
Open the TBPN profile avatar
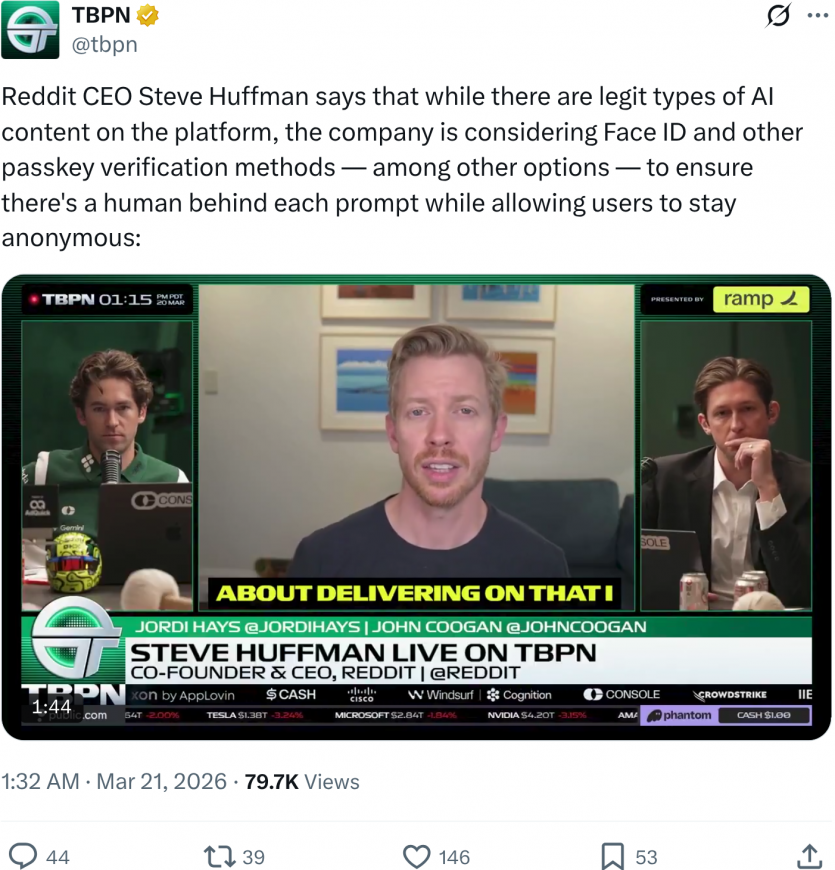pos(30,29)
